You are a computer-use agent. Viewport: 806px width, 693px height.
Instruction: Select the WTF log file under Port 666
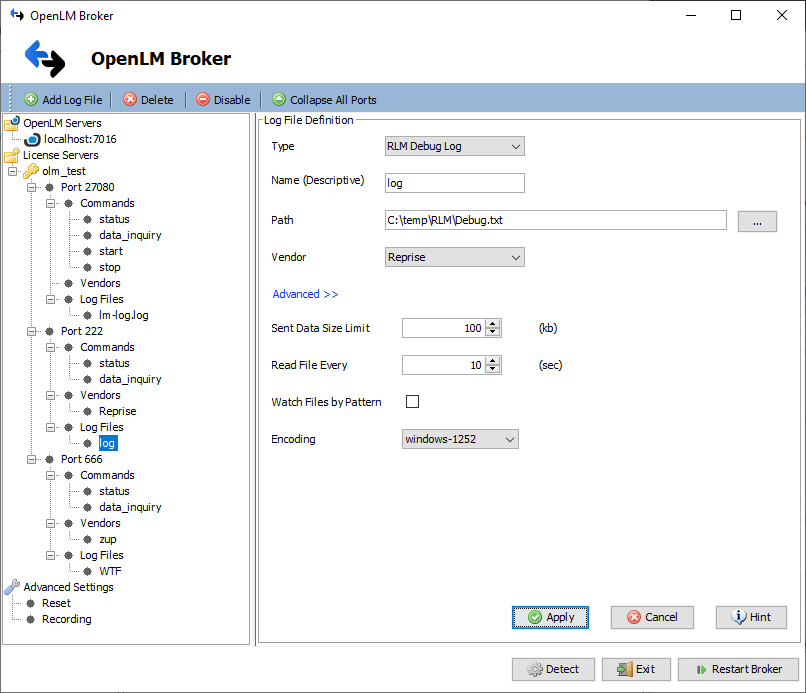click(108, 571)
